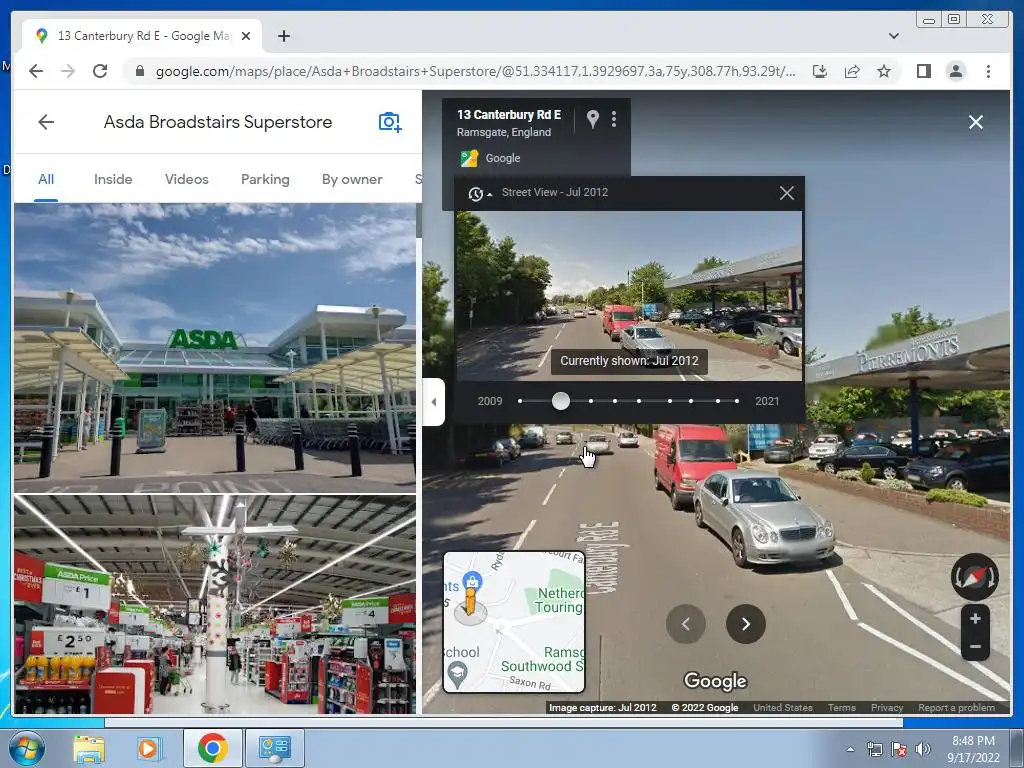Open the Asda storefront photo
The width and height of the screenshot is (1024, 768).
coord(215,347)
